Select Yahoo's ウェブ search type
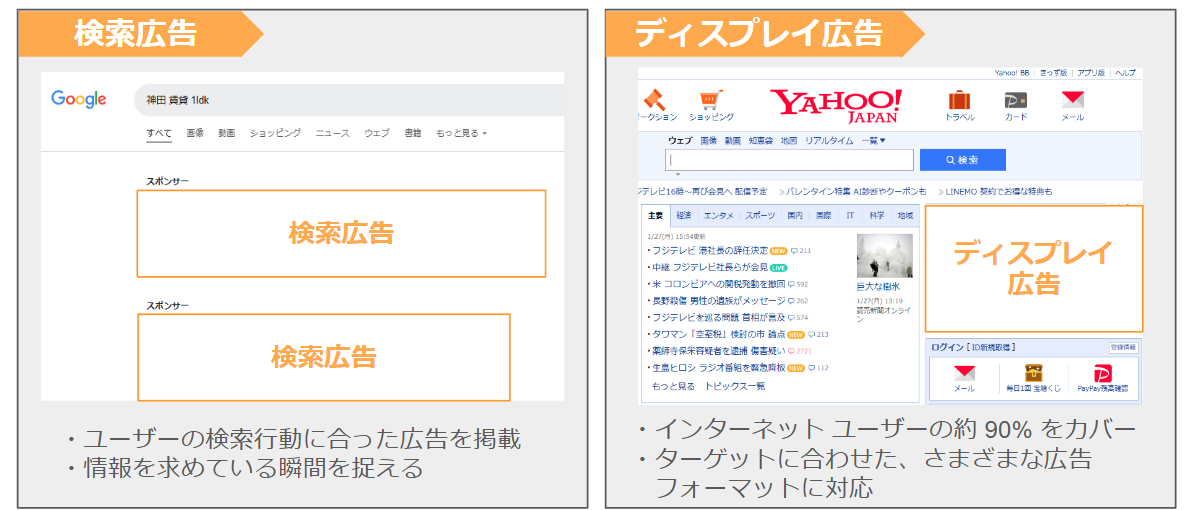1190x510 pixels. pyautogui.click(x=680, y=140)
